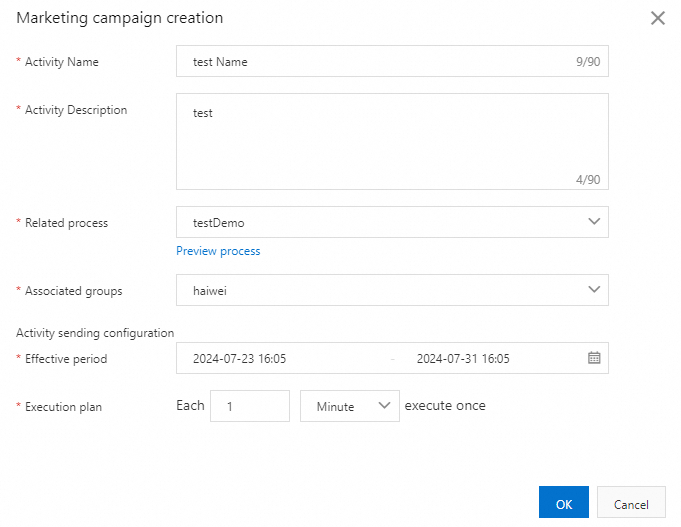The height and width of the screenshot is (527, 681).
Task: Confirm with the OK button
Action: point(563,504)
